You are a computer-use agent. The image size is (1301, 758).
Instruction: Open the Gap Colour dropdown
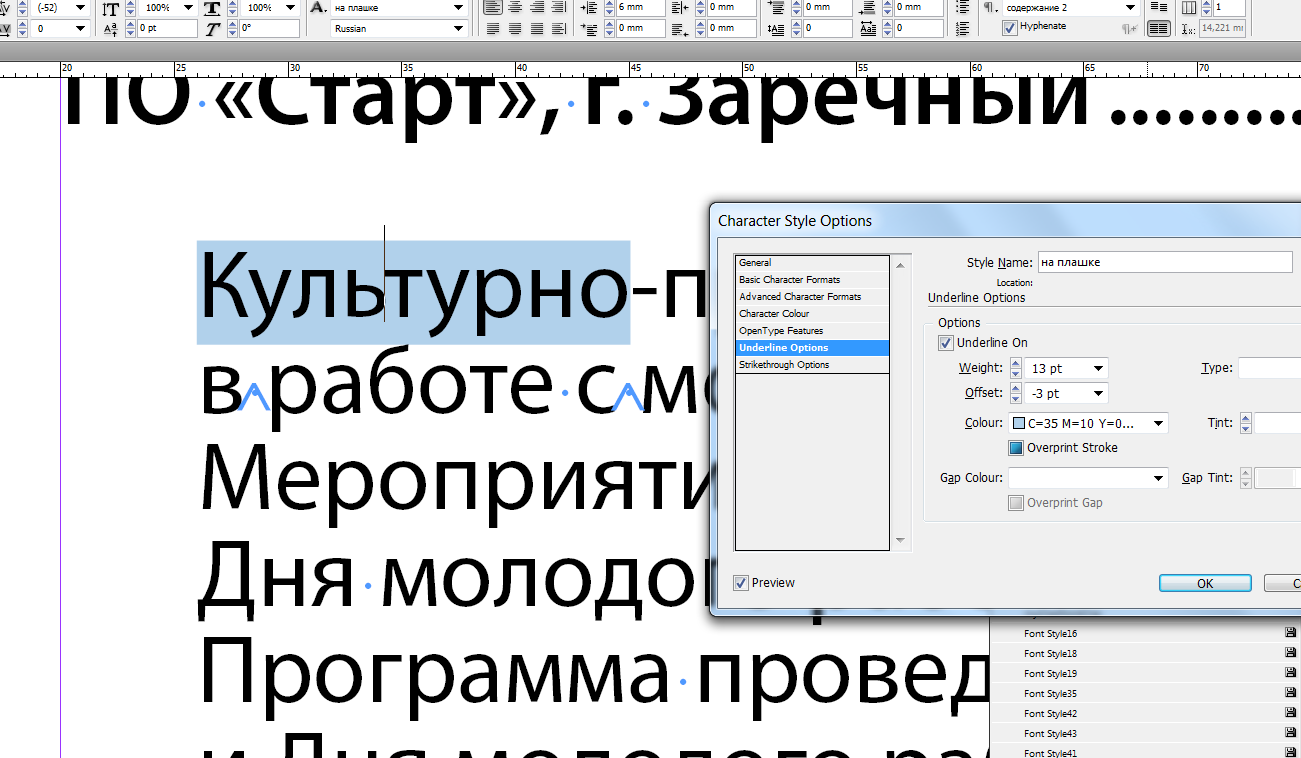point(1088,478)
